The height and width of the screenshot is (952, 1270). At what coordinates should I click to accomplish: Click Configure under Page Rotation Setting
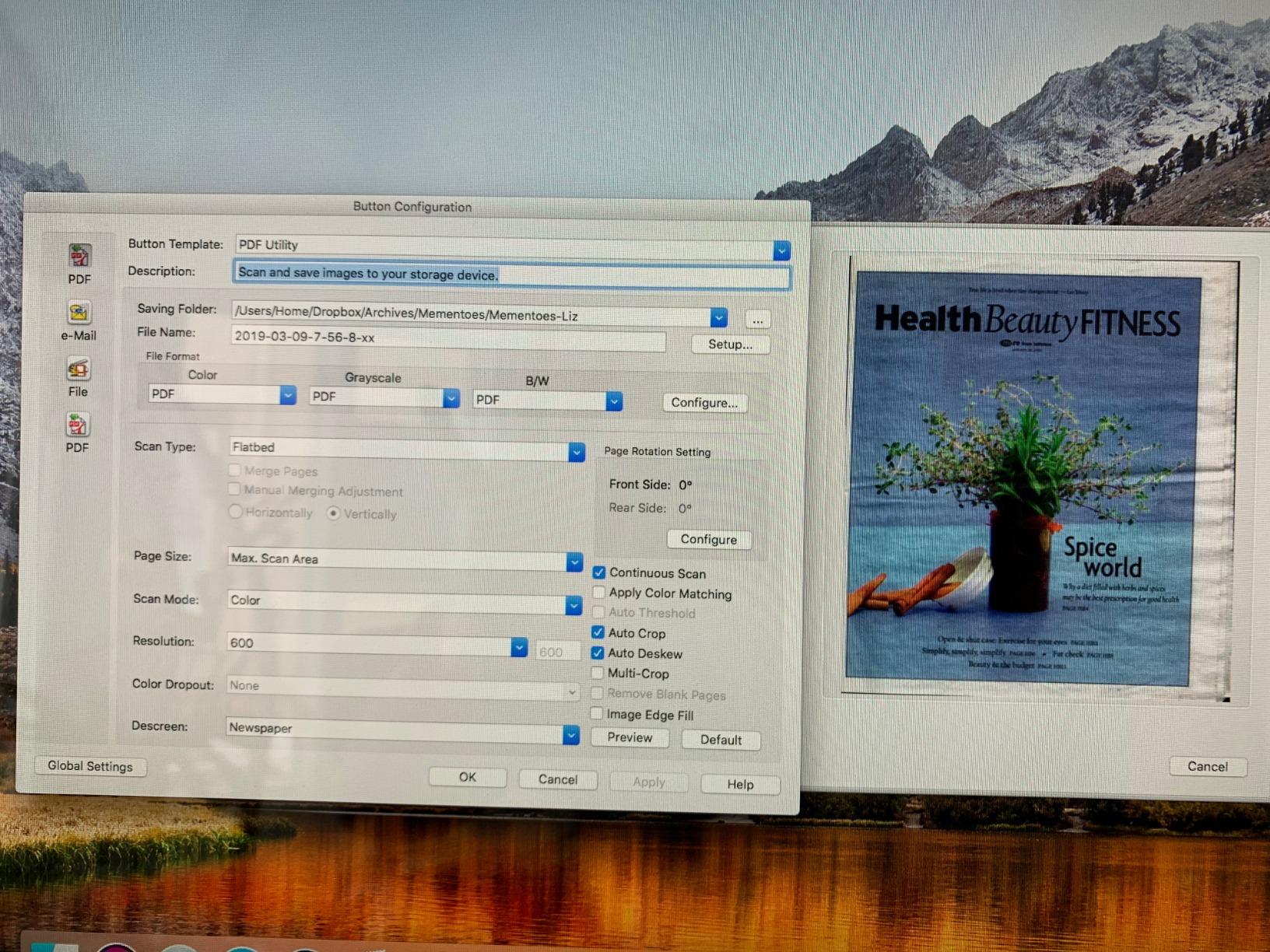708,539
